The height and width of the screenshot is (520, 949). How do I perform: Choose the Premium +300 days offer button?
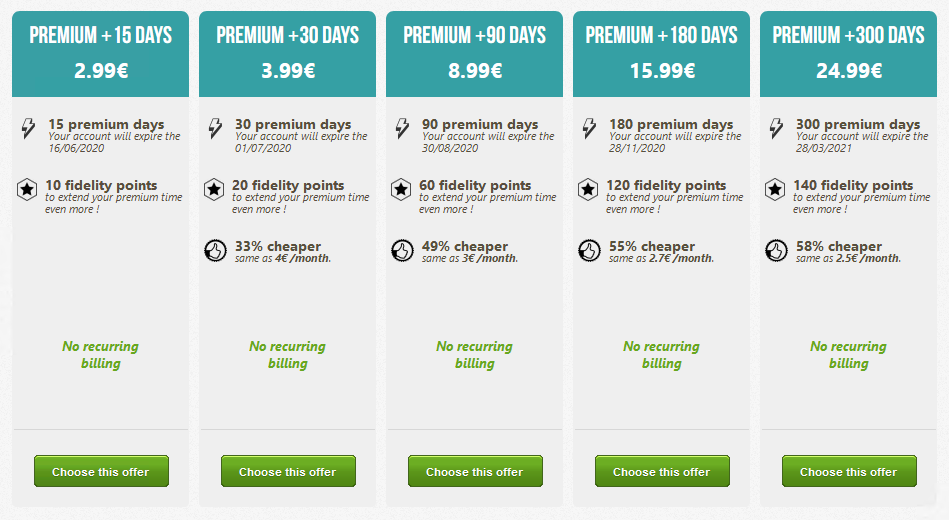point(849,471)
